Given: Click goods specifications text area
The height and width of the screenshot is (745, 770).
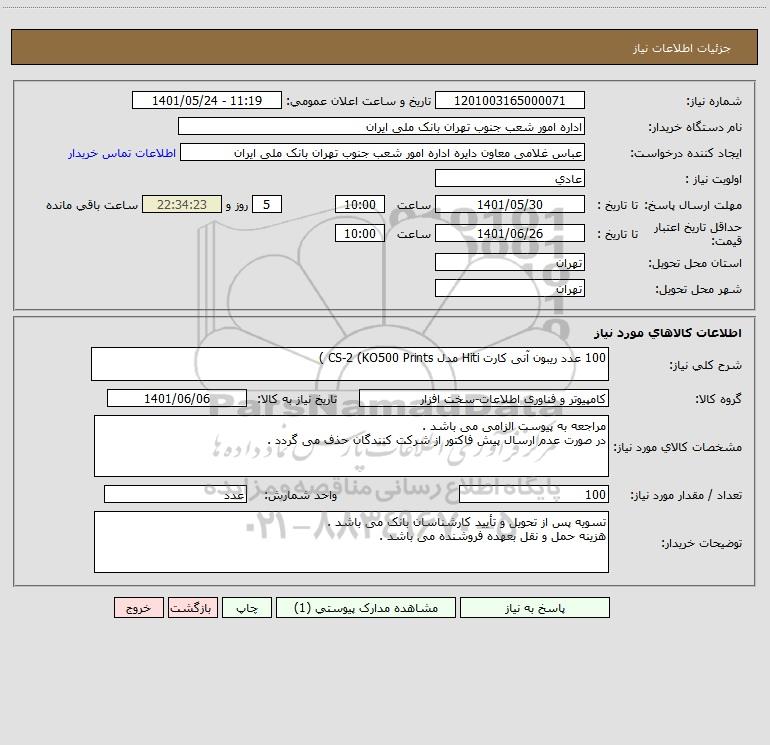Looking at the screenshot, I should [351, 446].
